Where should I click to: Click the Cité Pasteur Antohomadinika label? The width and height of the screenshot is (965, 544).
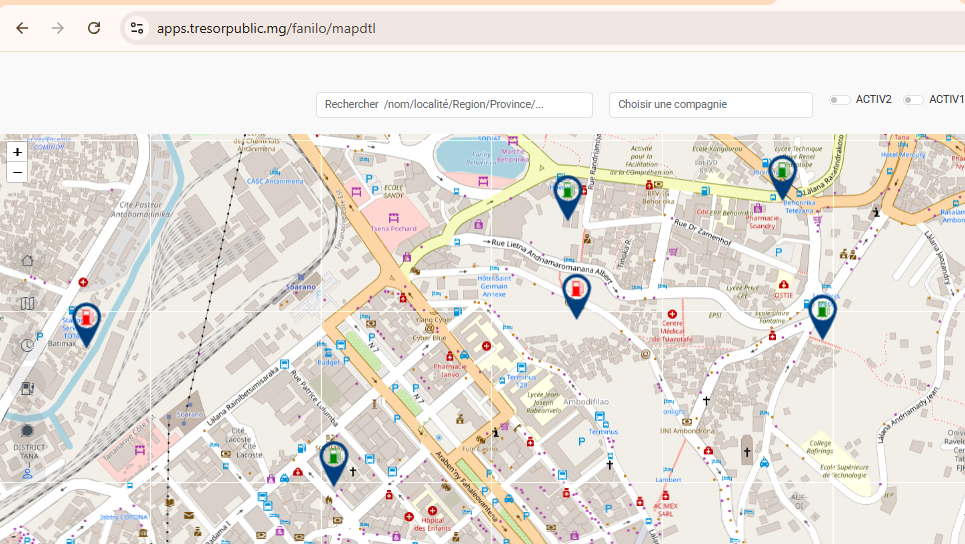point(140,209)
